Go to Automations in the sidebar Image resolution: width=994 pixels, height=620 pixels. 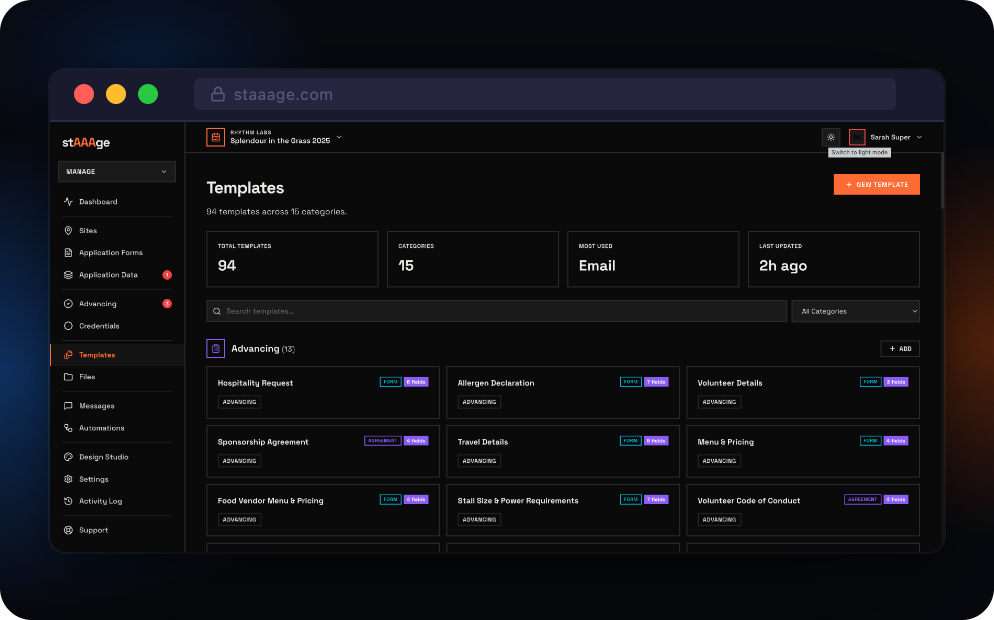(101, 428)
